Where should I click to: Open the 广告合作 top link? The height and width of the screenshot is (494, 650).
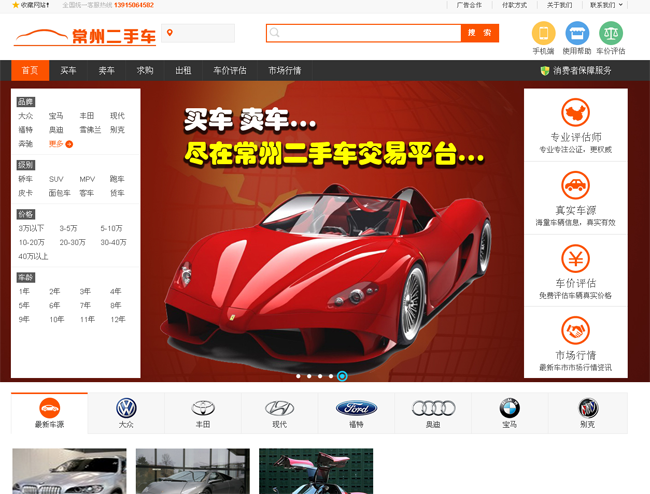[469, 5]
